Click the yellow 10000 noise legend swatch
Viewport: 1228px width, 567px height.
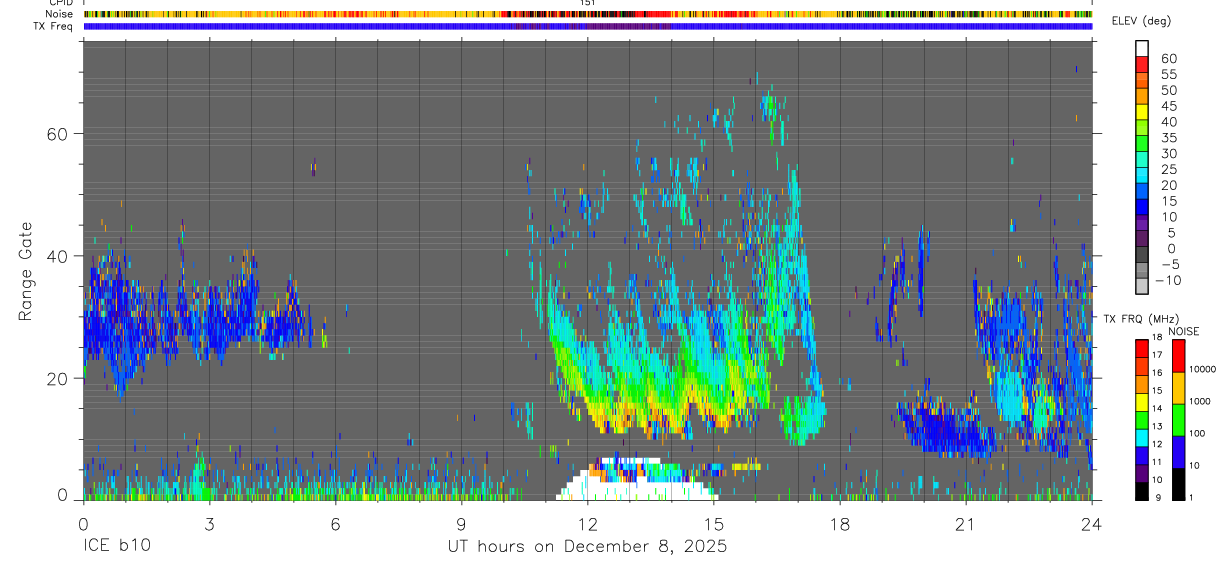1177,387
